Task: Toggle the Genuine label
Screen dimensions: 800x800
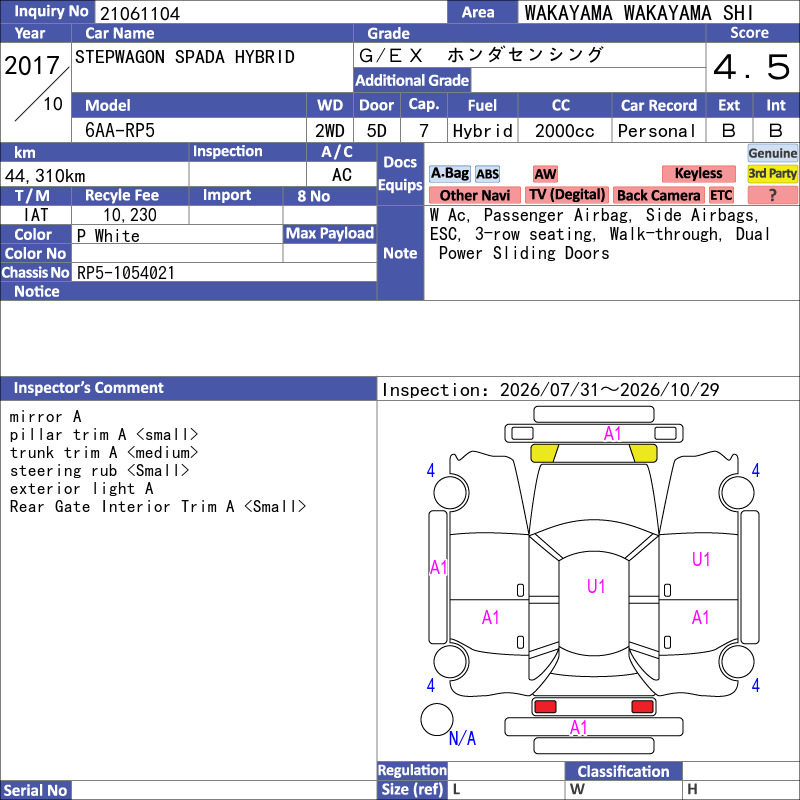Action: (772, 153)
